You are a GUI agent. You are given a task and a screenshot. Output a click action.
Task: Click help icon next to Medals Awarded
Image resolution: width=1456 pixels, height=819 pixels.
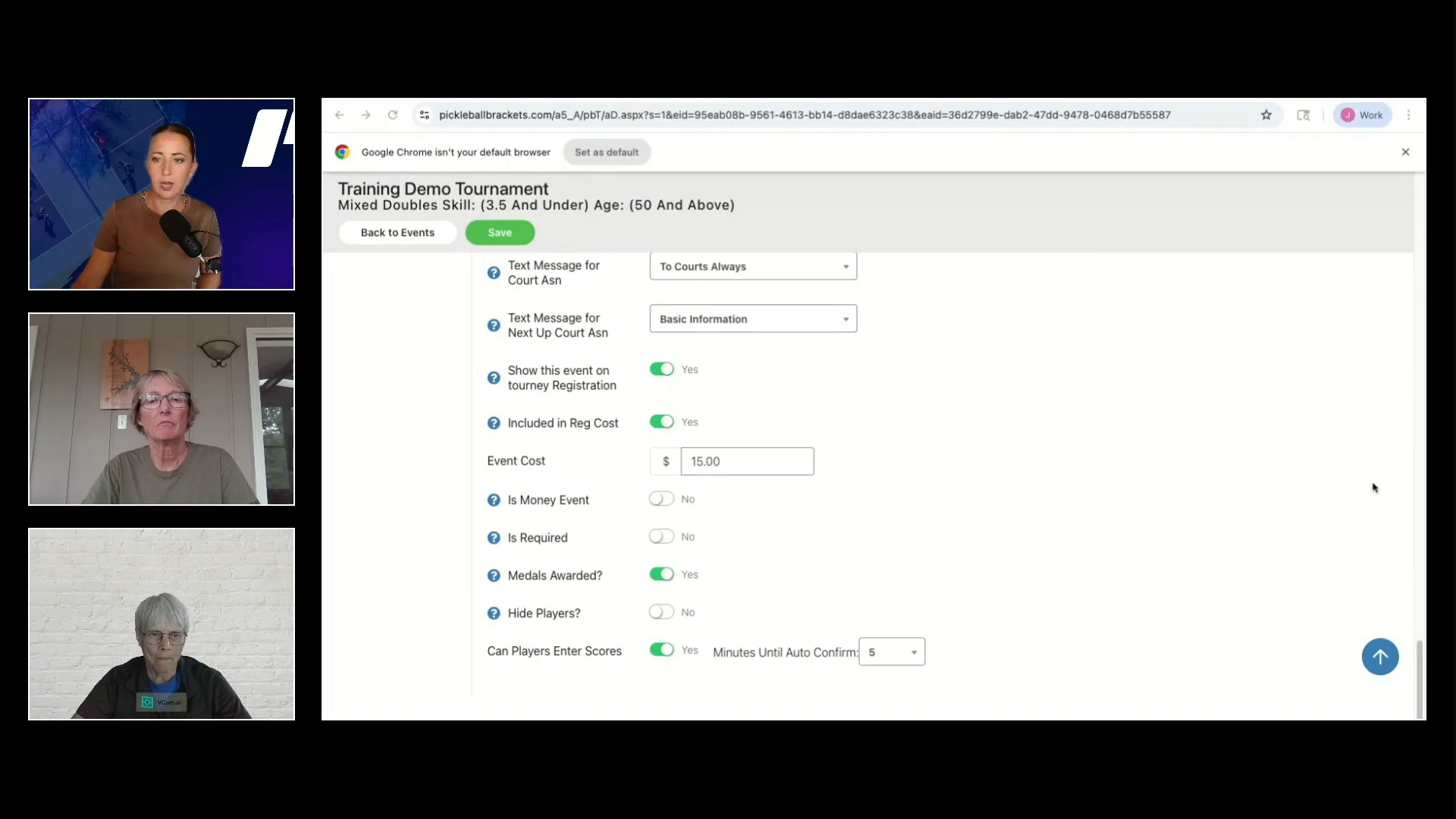click(494, 576)
